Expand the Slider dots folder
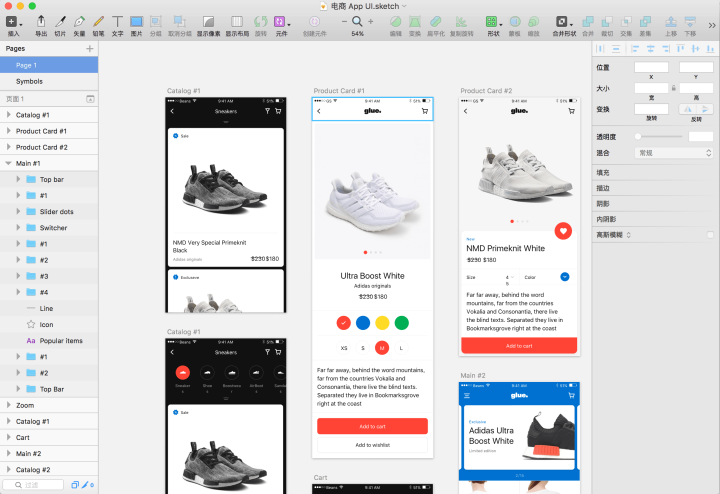The height and width of the screenshot is (494, 720). [x=18, y=211]
